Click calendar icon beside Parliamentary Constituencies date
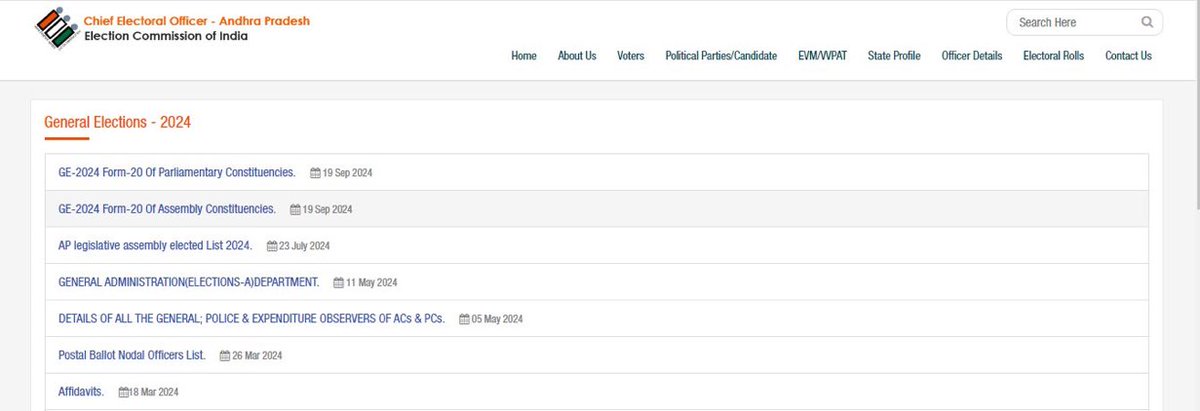Viewport: 1200px width, 411px height. (x=315, y=173)
